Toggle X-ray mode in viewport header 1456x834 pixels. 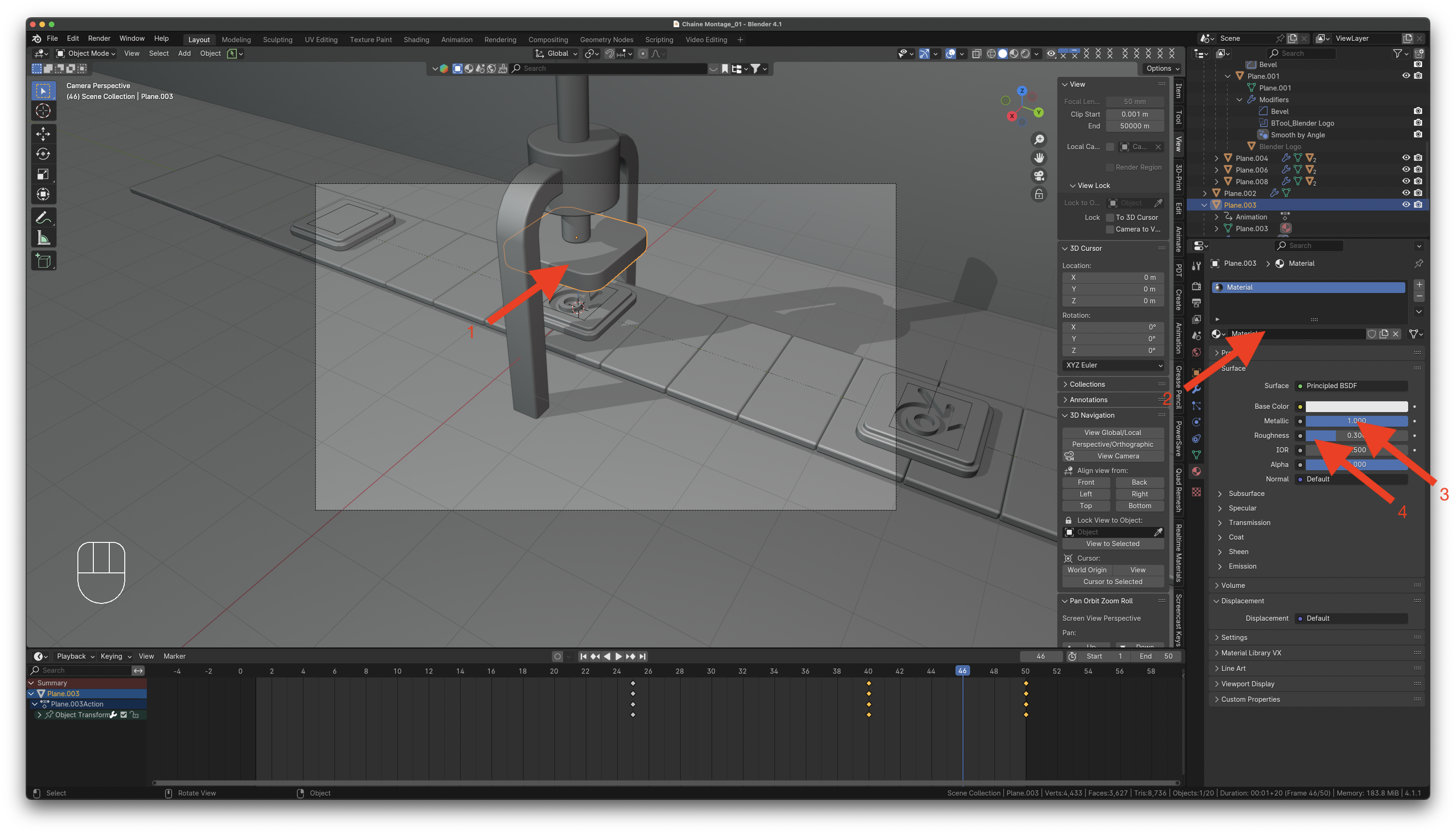tap(977, 54)
